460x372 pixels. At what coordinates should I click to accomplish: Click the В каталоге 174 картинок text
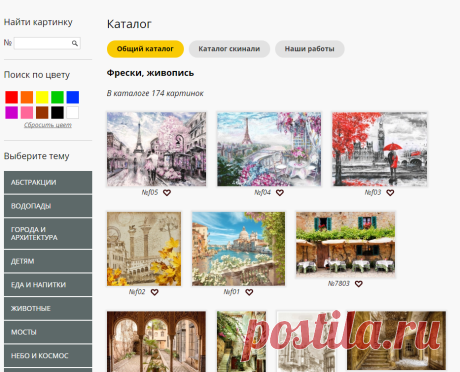pos(155,93)
